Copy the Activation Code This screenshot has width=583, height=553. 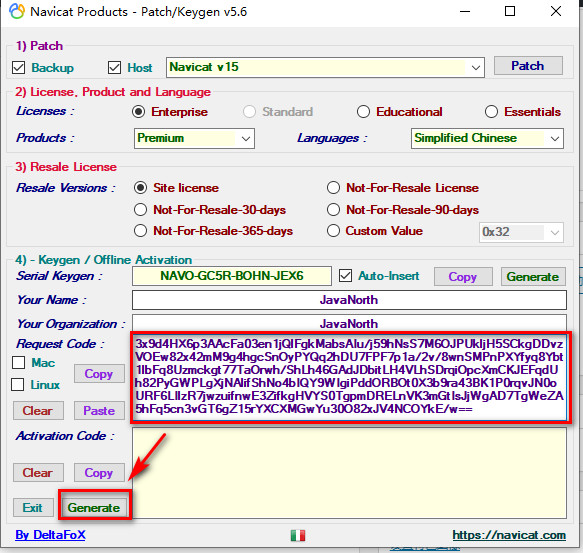pos(99,473)
